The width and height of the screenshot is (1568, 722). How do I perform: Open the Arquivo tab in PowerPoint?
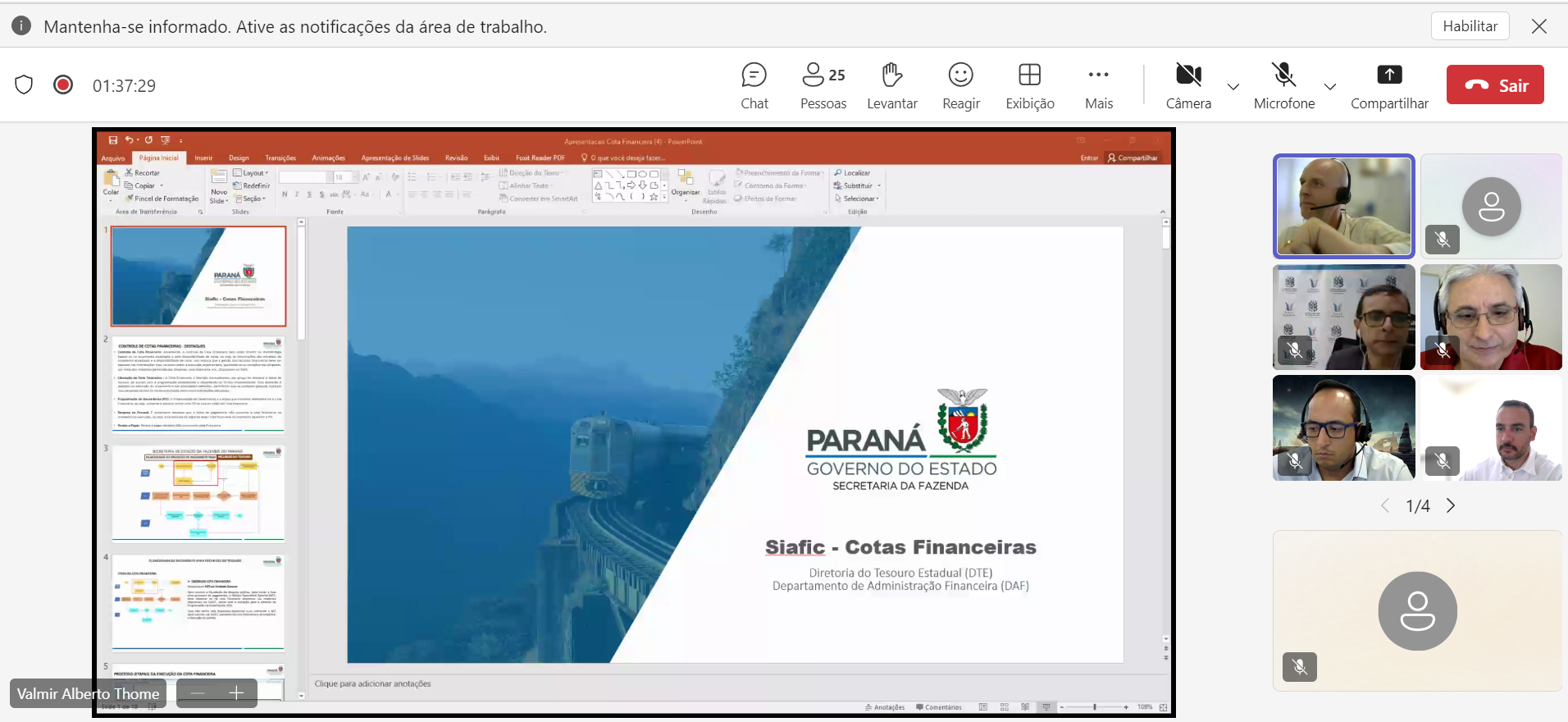(x=113, y=158)
